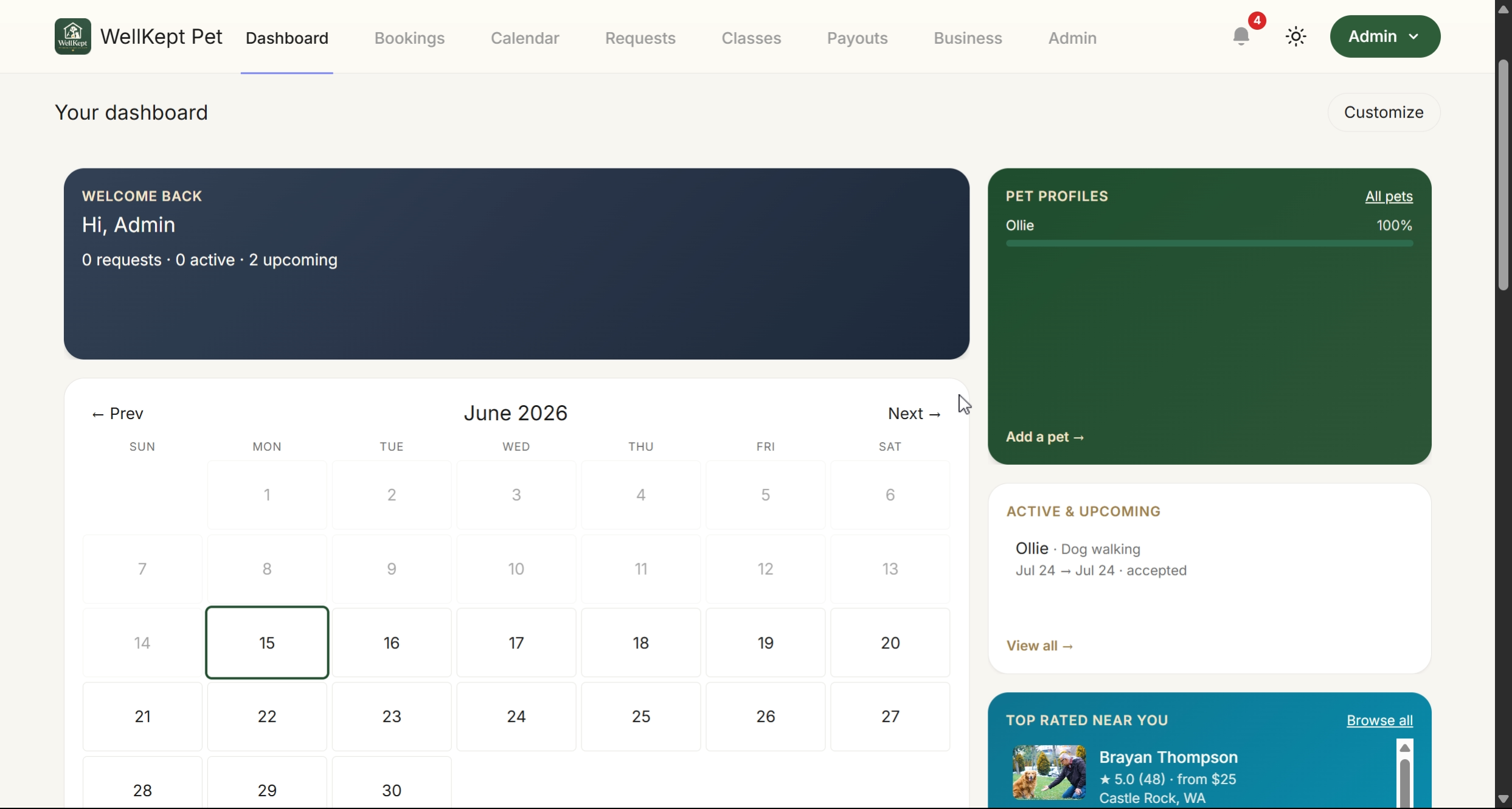Click the Hi, Admin greeting

click(x=129, y=225)
